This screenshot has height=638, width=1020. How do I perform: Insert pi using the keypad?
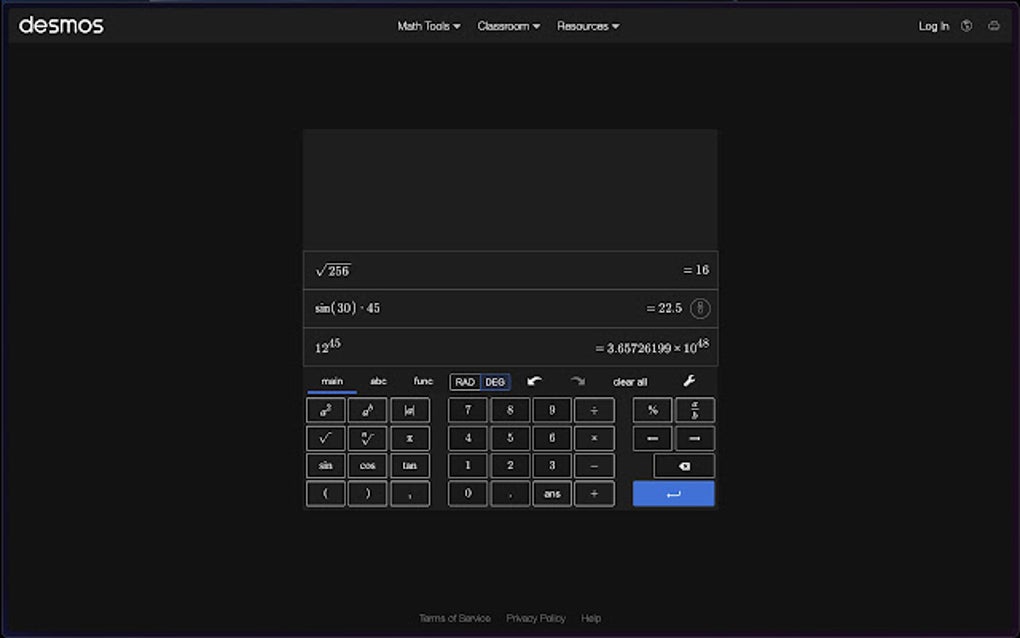410,437
